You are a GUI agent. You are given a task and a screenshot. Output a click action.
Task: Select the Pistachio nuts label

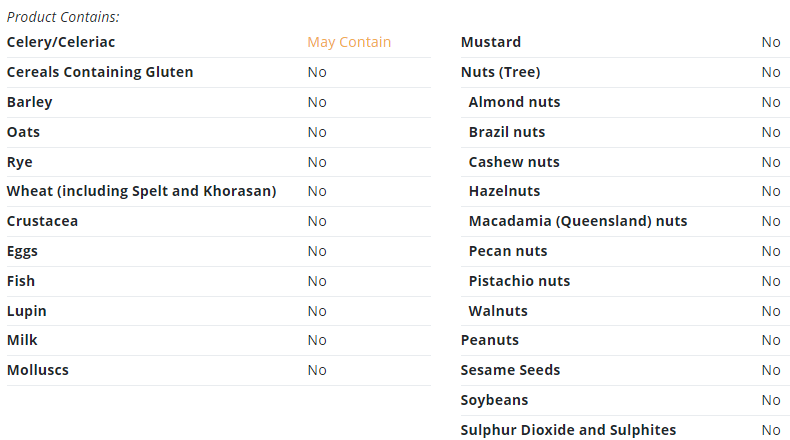[x=519, y=281]
